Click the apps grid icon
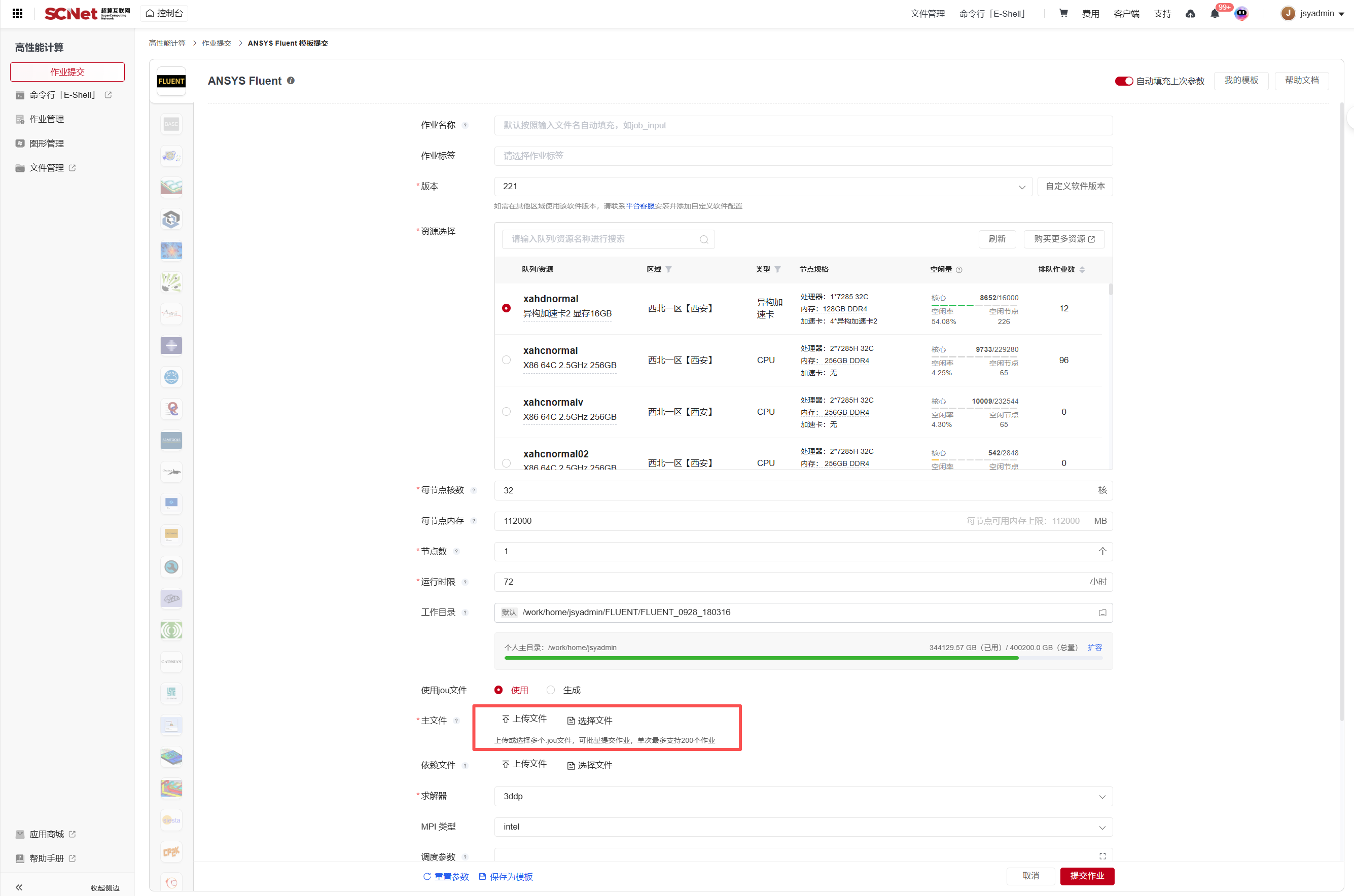Viewport: 1354px width, 896px height. (x=17, y=13)
